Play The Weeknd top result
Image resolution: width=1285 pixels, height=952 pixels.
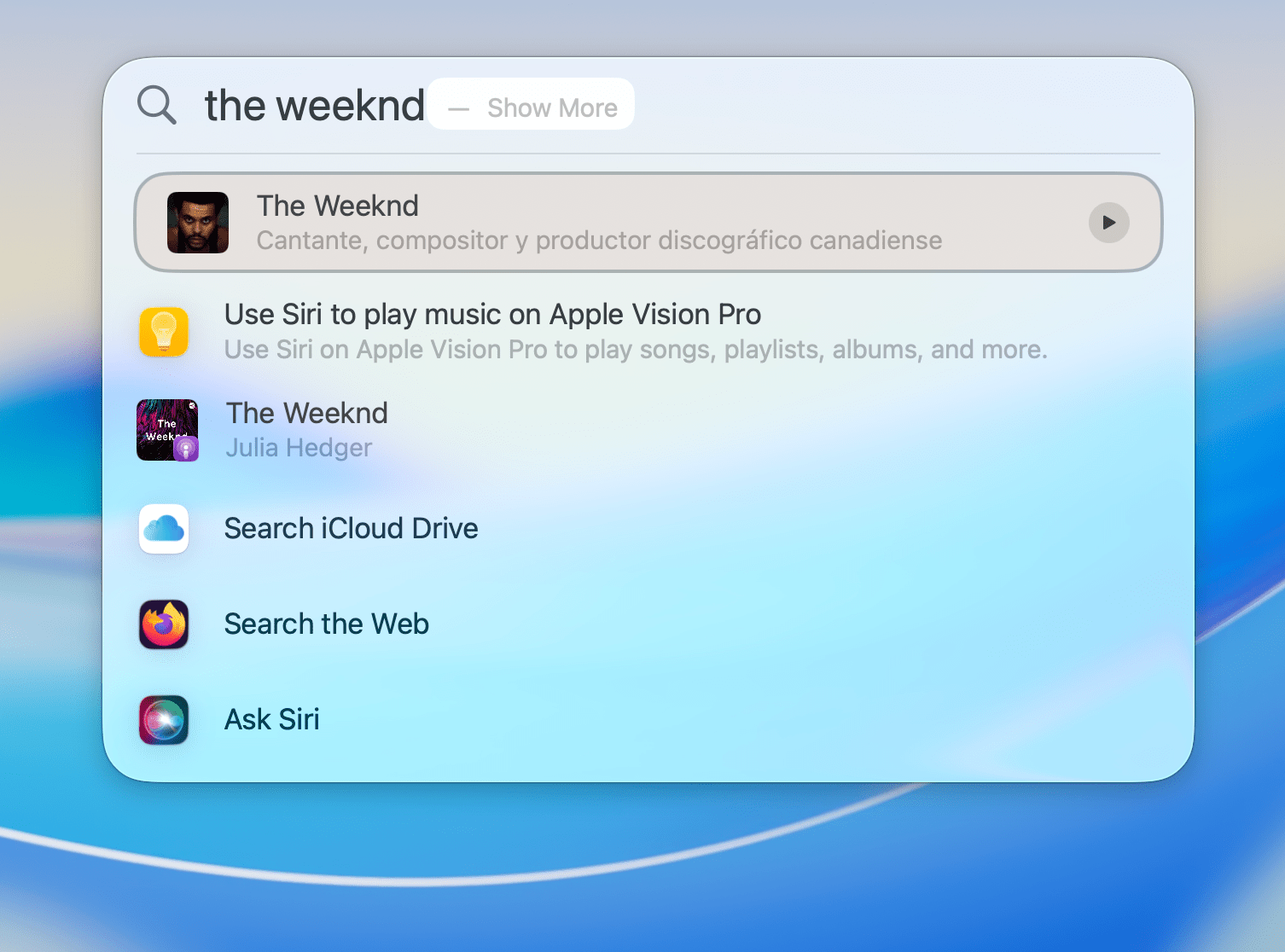[1108, 223]
